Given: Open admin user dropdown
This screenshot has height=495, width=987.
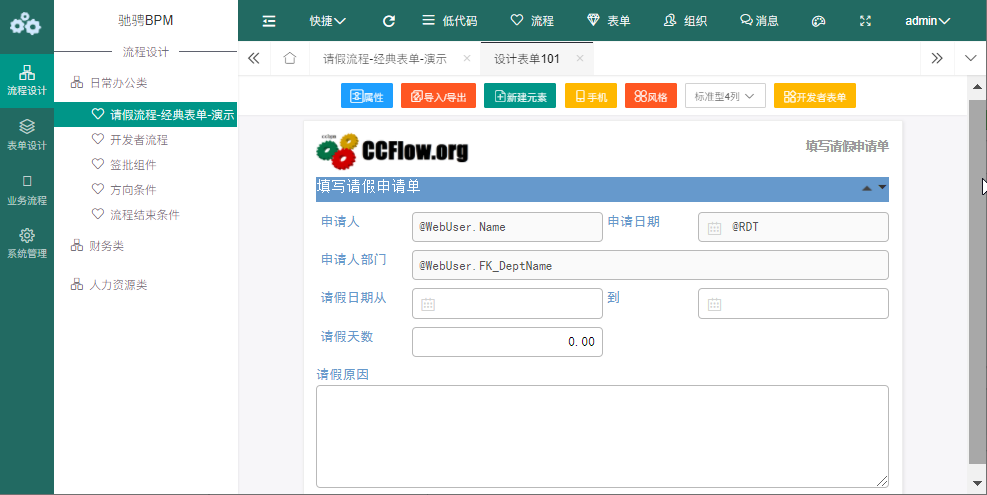Looking at the screenshot, I should [x=928, y=21].
